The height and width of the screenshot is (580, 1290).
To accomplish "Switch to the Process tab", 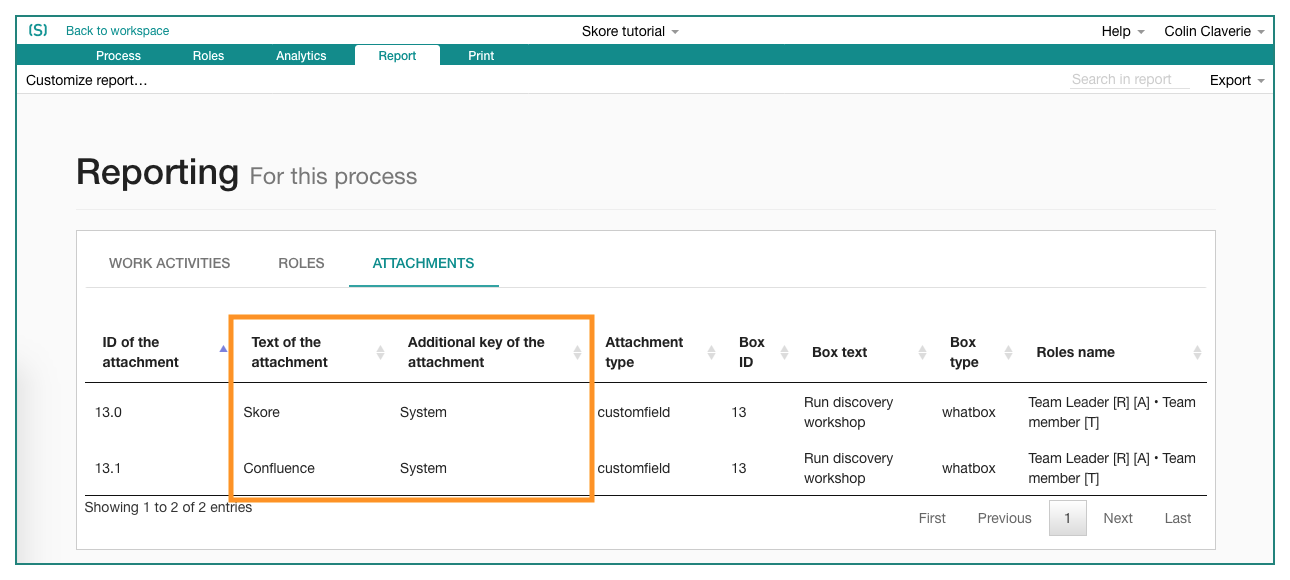I will tap(118, 56).
